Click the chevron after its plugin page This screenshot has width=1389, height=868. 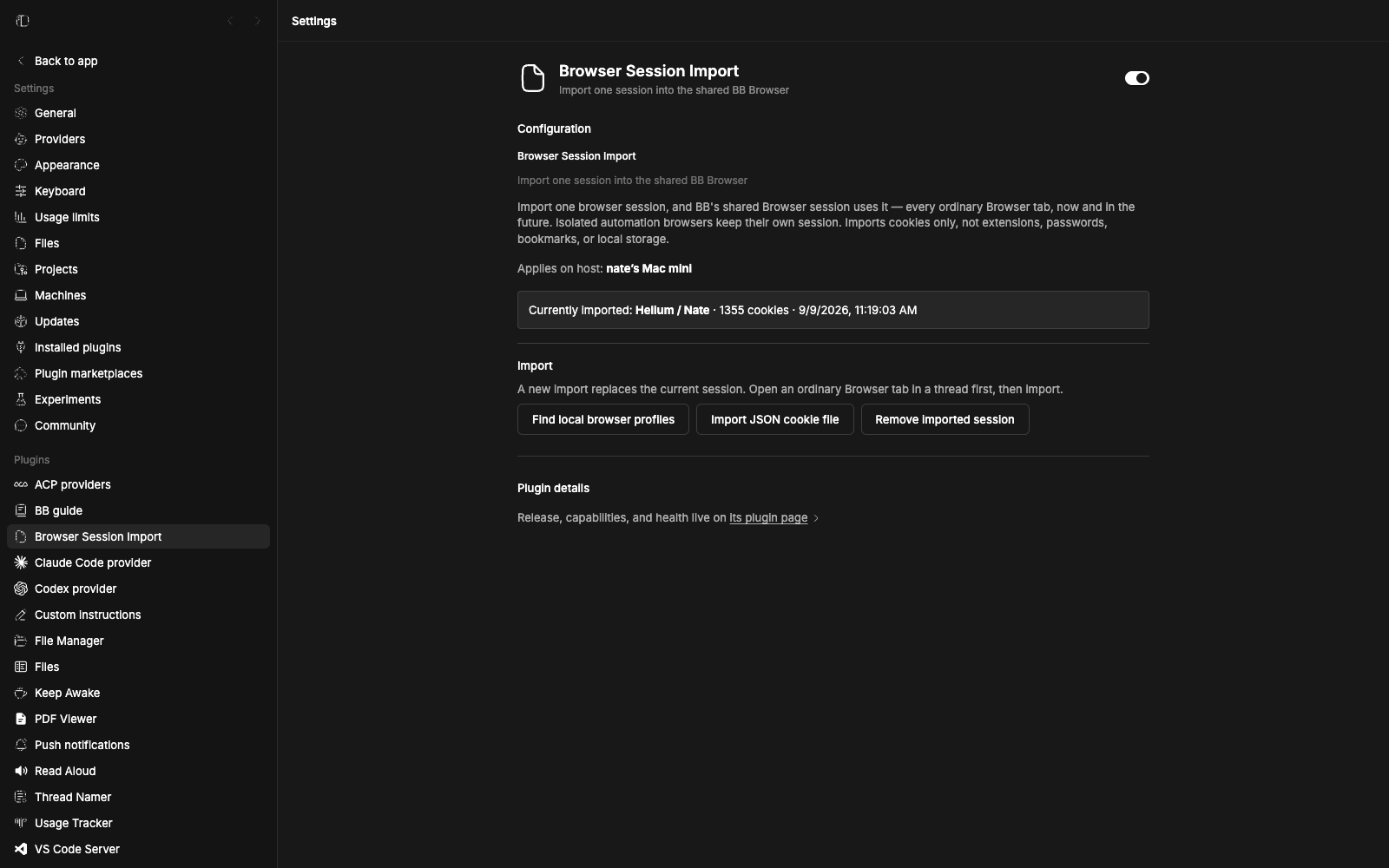(815, 518)
